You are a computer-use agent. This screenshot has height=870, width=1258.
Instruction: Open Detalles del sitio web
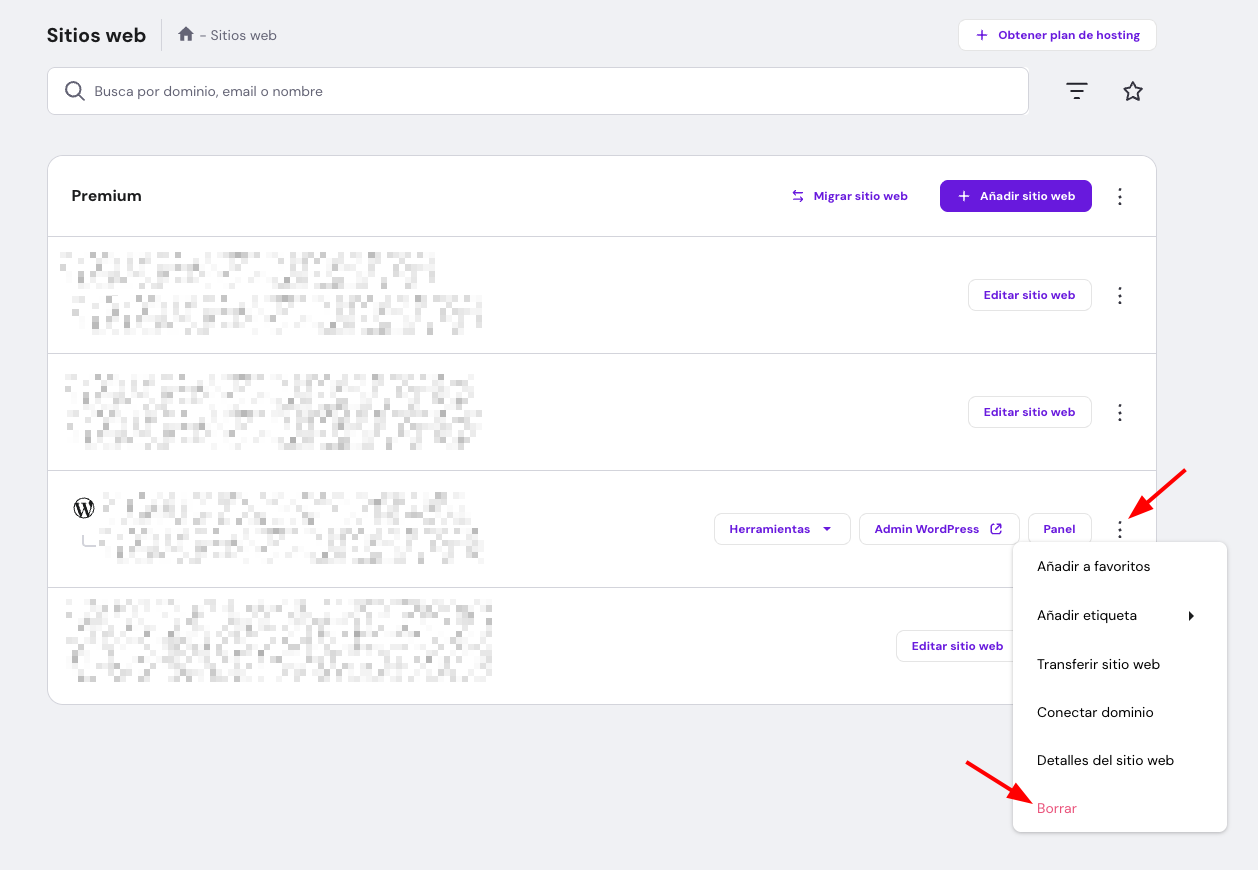tap(1105, 760)
